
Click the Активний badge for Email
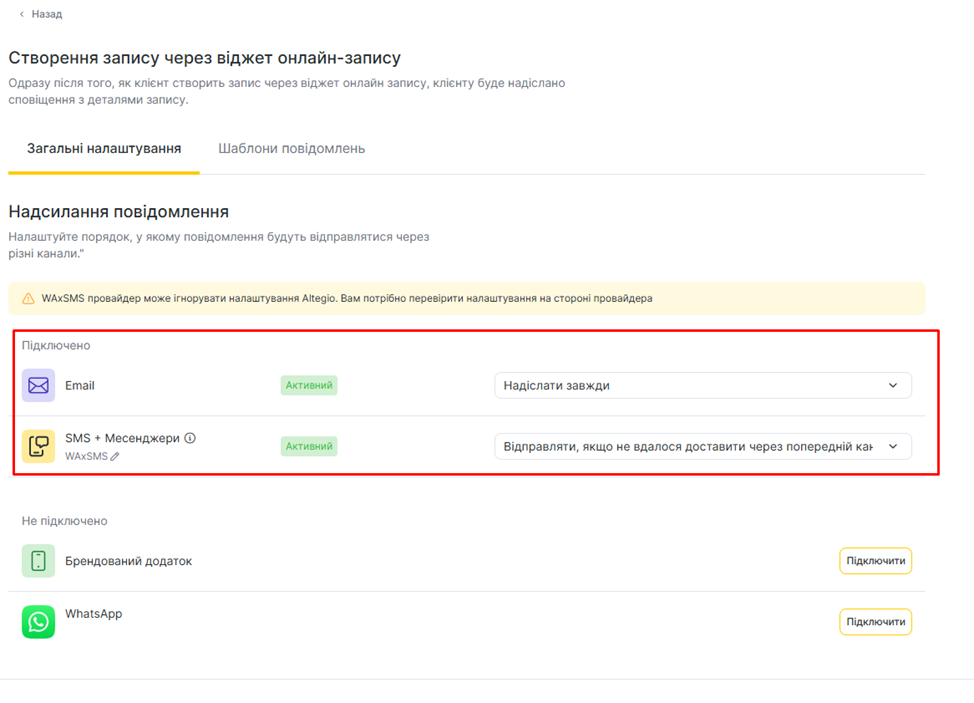pos(309,385)
